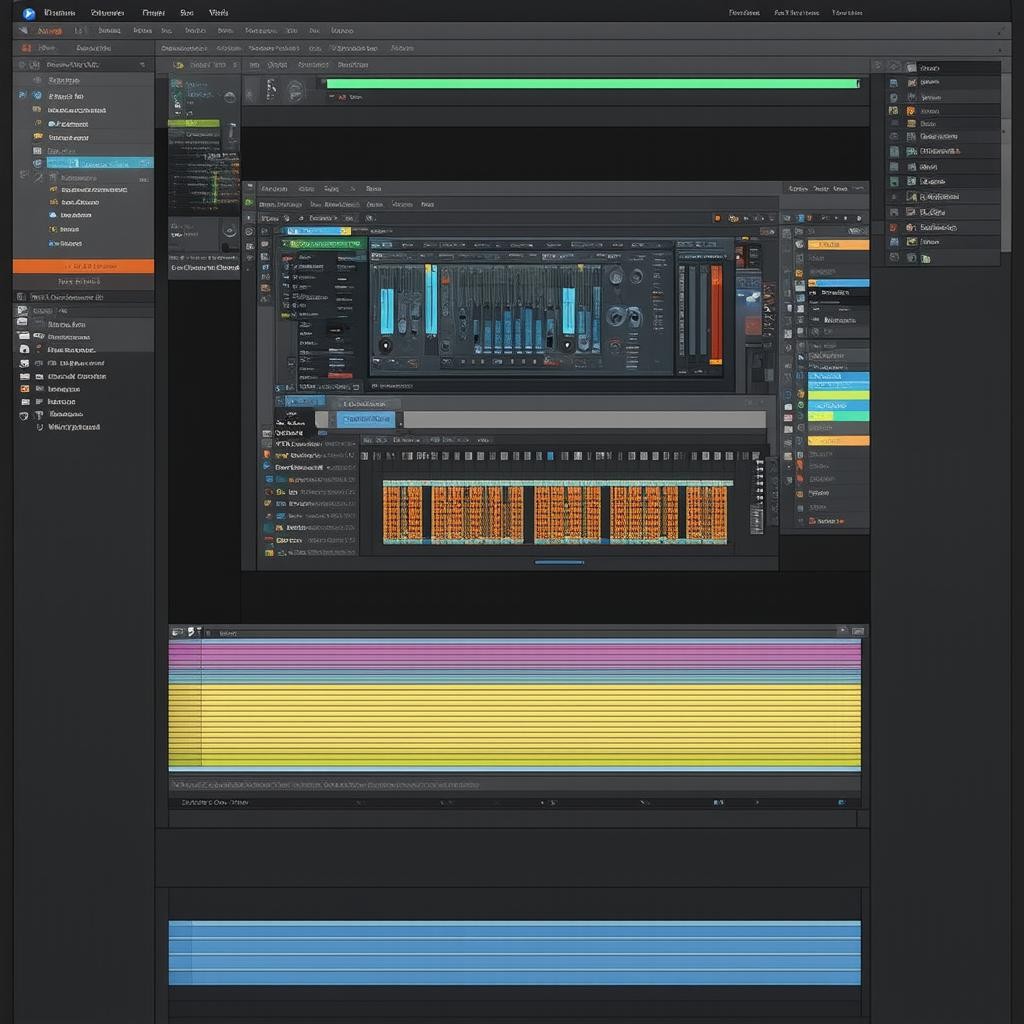Toggle the green power icon on inner window's left edge

249,202
